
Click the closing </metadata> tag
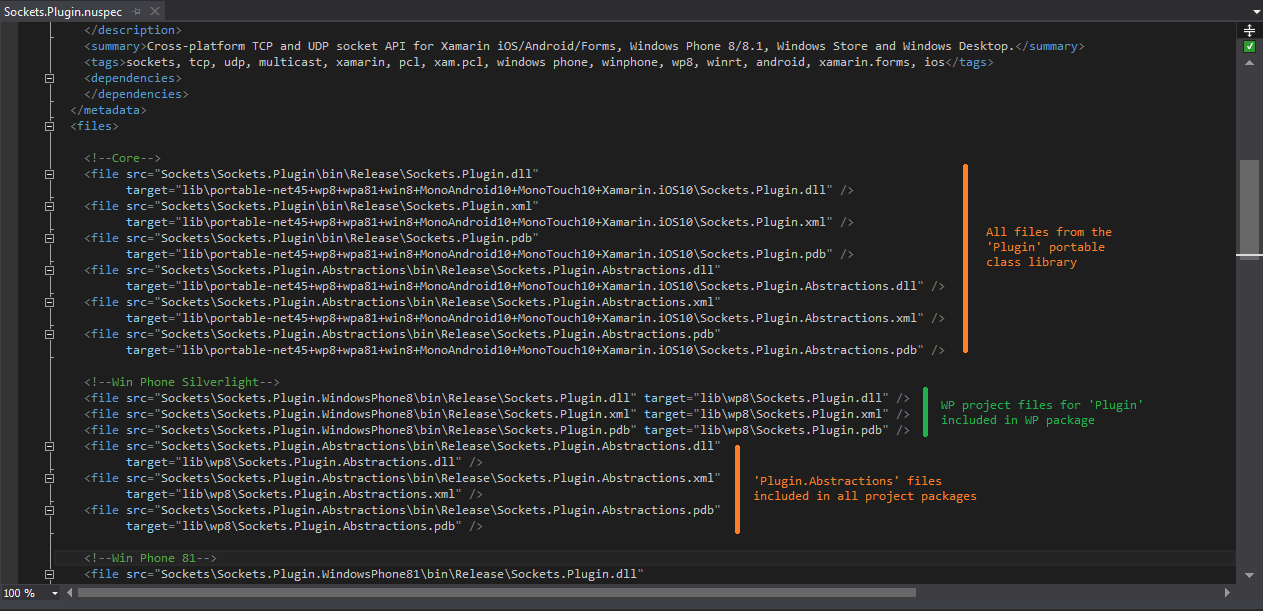108,110
